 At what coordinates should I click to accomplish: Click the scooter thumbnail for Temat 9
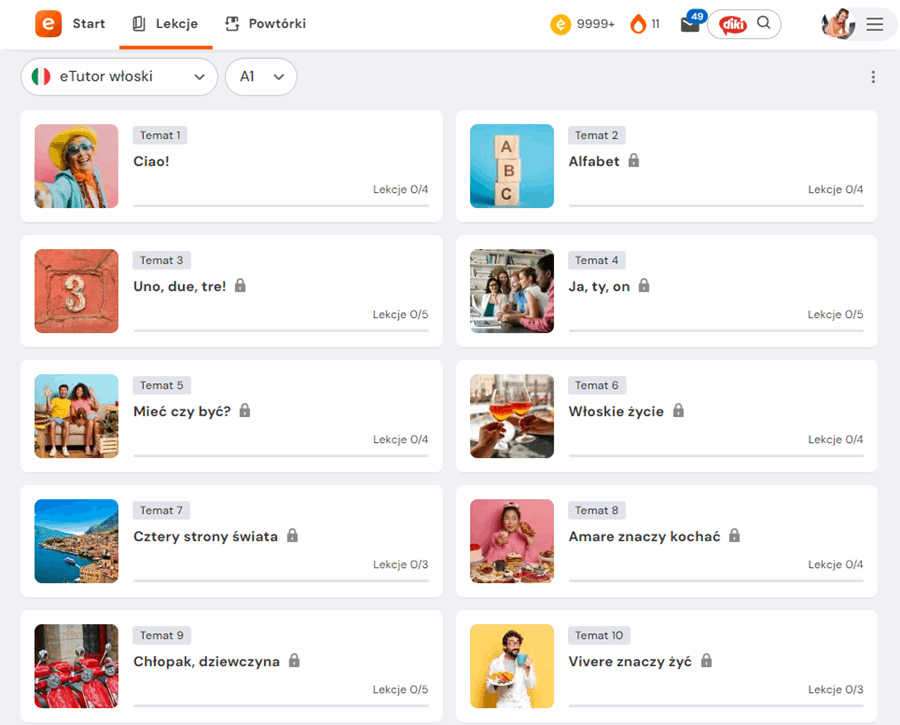pyautogui.click(x=76, y=666)
